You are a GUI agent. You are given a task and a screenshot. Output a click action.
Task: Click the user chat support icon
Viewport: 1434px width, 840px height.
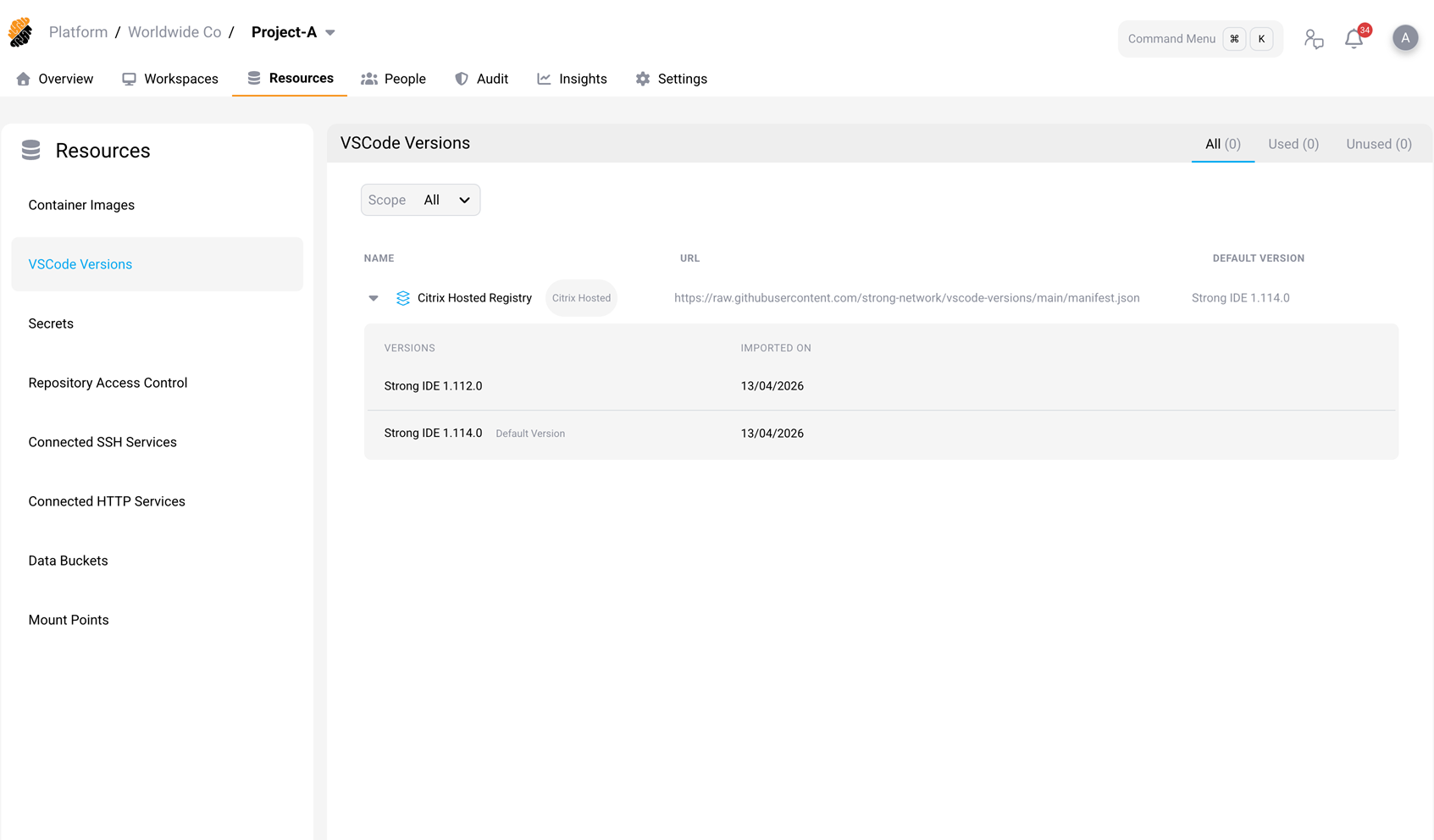(x=1314, y=39)
